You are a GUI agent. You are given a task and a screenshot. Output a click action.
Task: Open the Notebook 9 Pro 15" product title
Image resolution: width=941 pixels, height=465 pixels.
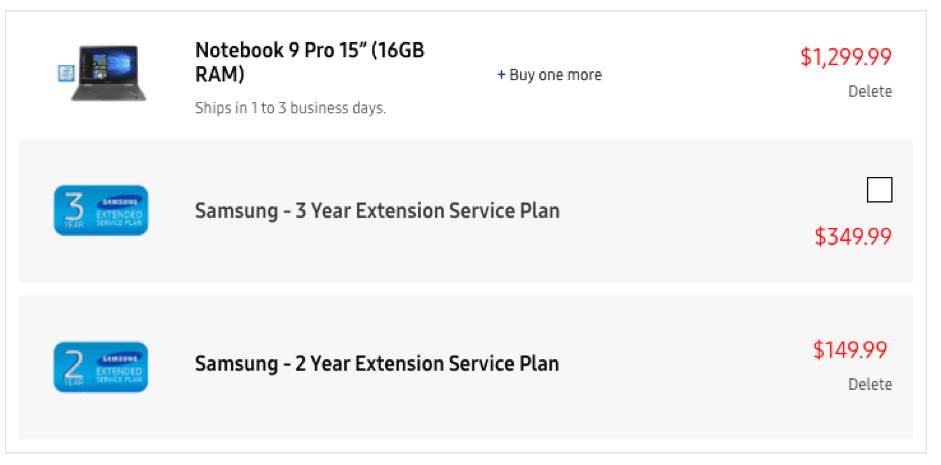coord(309,62)
